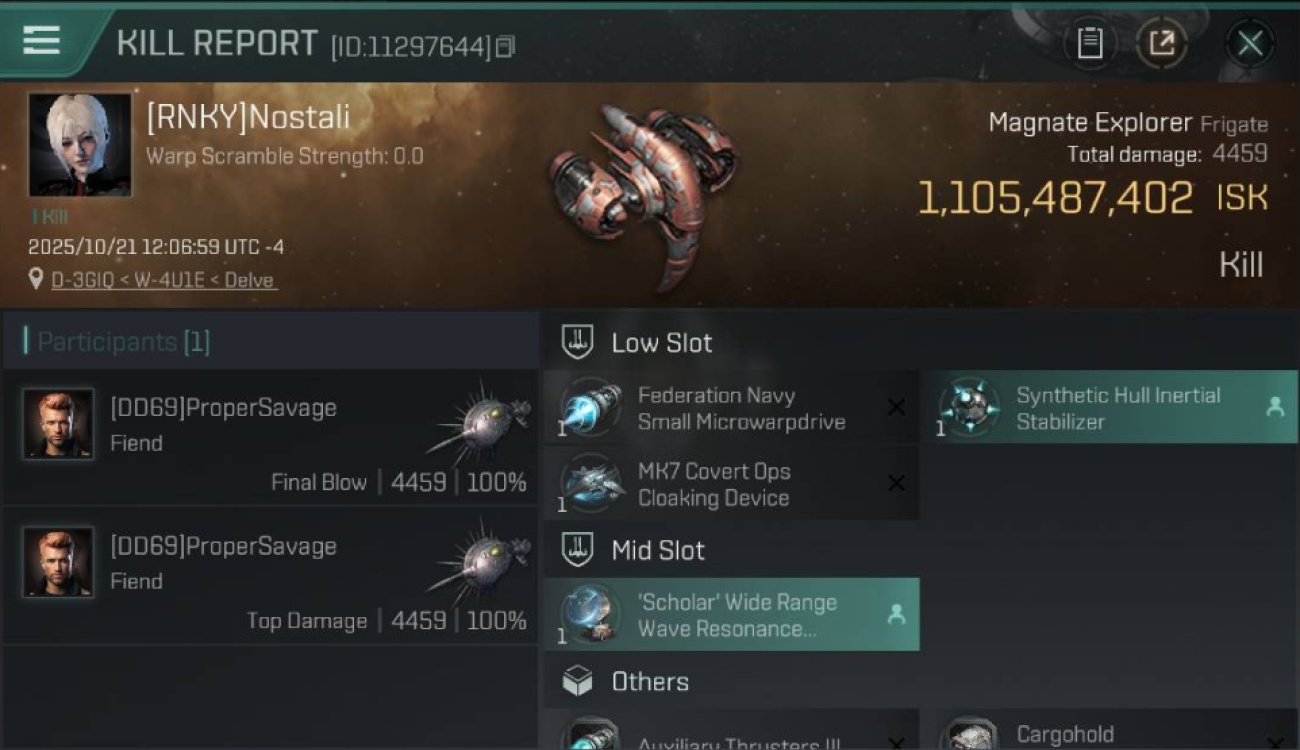Viewport: 1300px width, 750px height.
Task: Close the kill report window
Action: click(x=1249, y=43)
